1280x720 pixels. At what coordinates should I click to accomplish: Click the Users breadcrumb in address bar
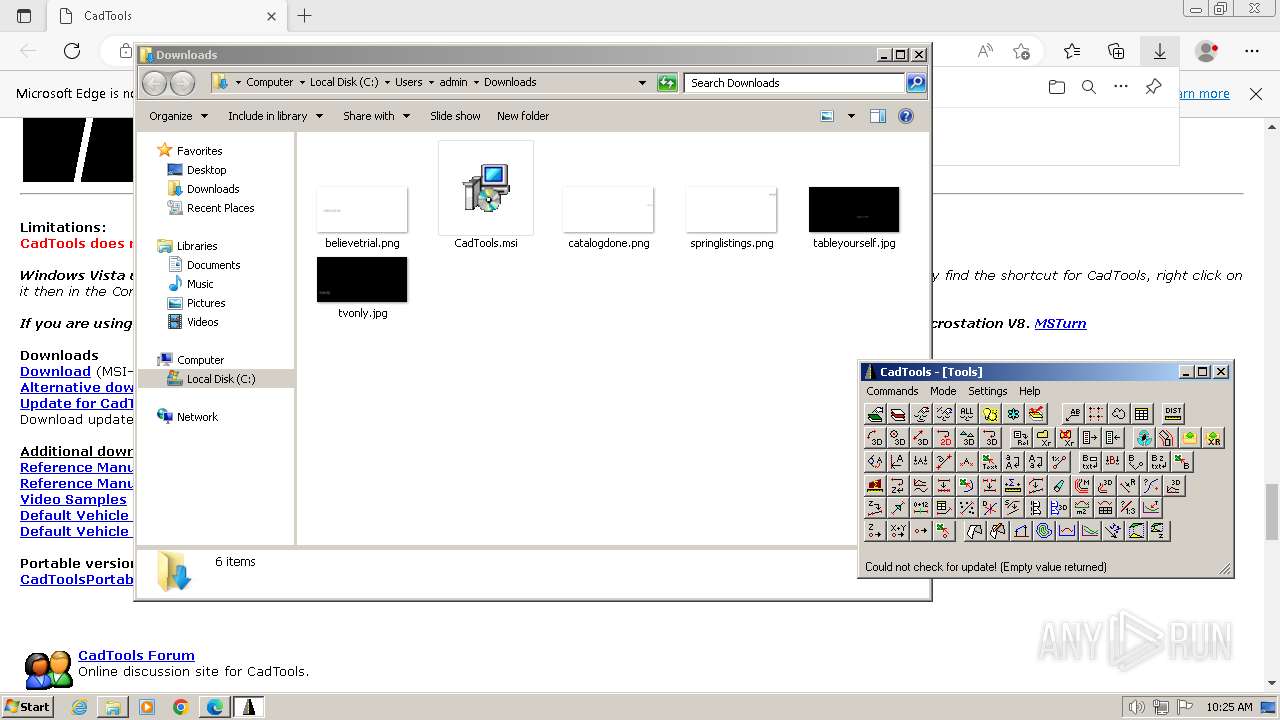click(x=408, y=82)
